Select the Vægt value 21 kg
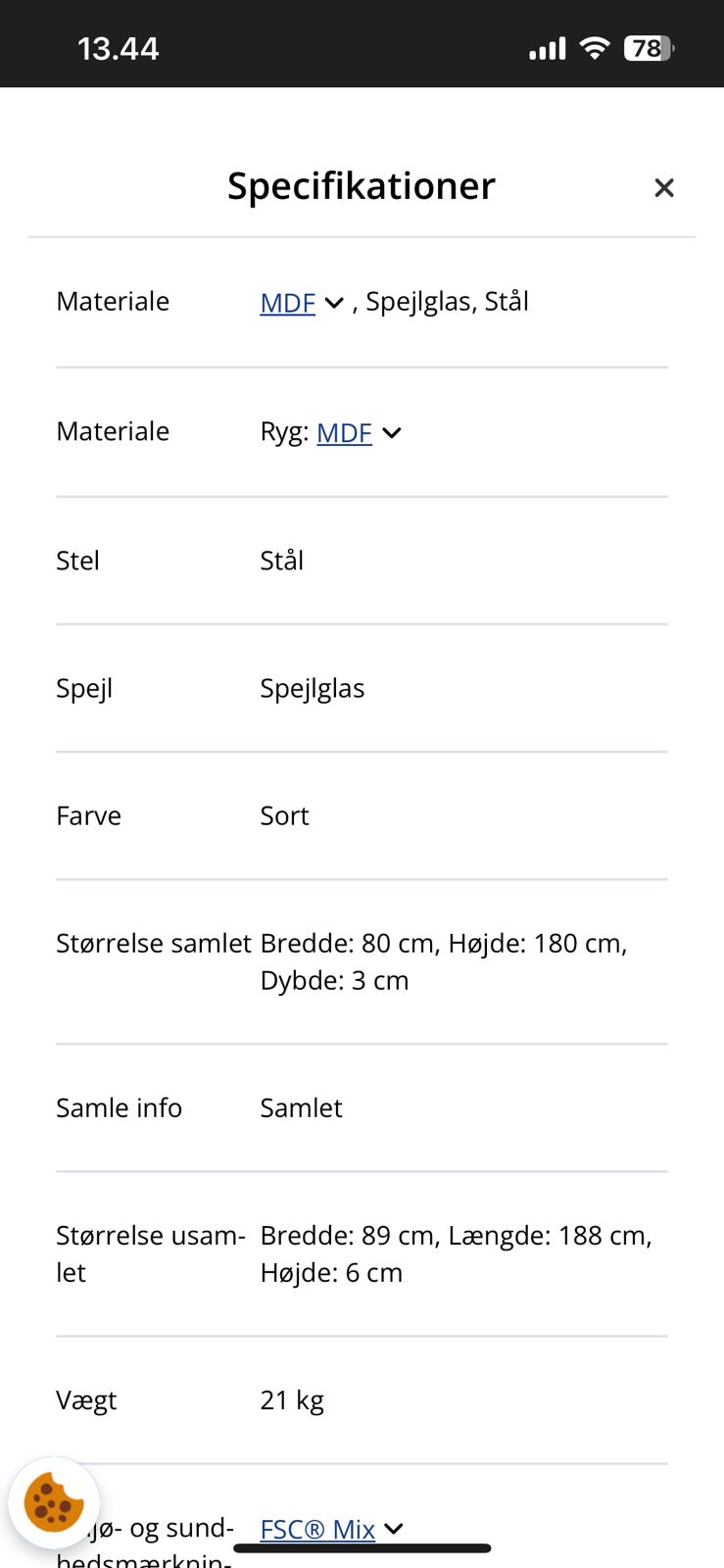This screenshot has height=1568, width=724. [293, 1399]
